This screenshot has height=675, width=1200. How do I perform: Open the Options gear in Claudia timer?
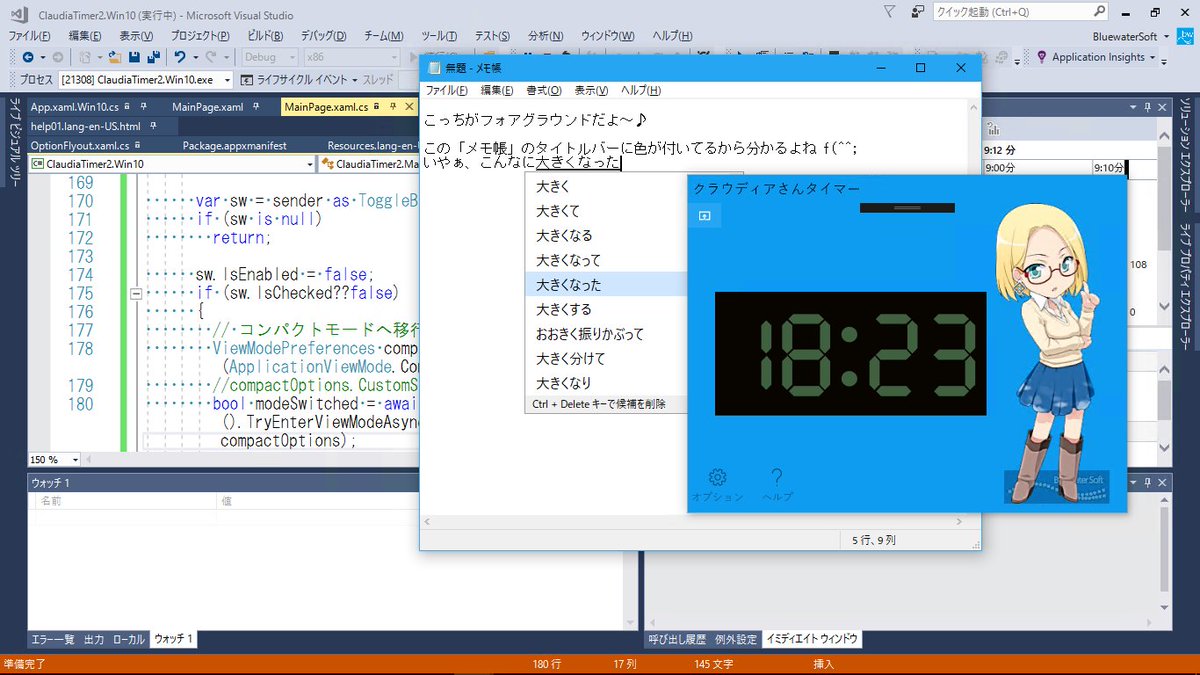[717, 478]
